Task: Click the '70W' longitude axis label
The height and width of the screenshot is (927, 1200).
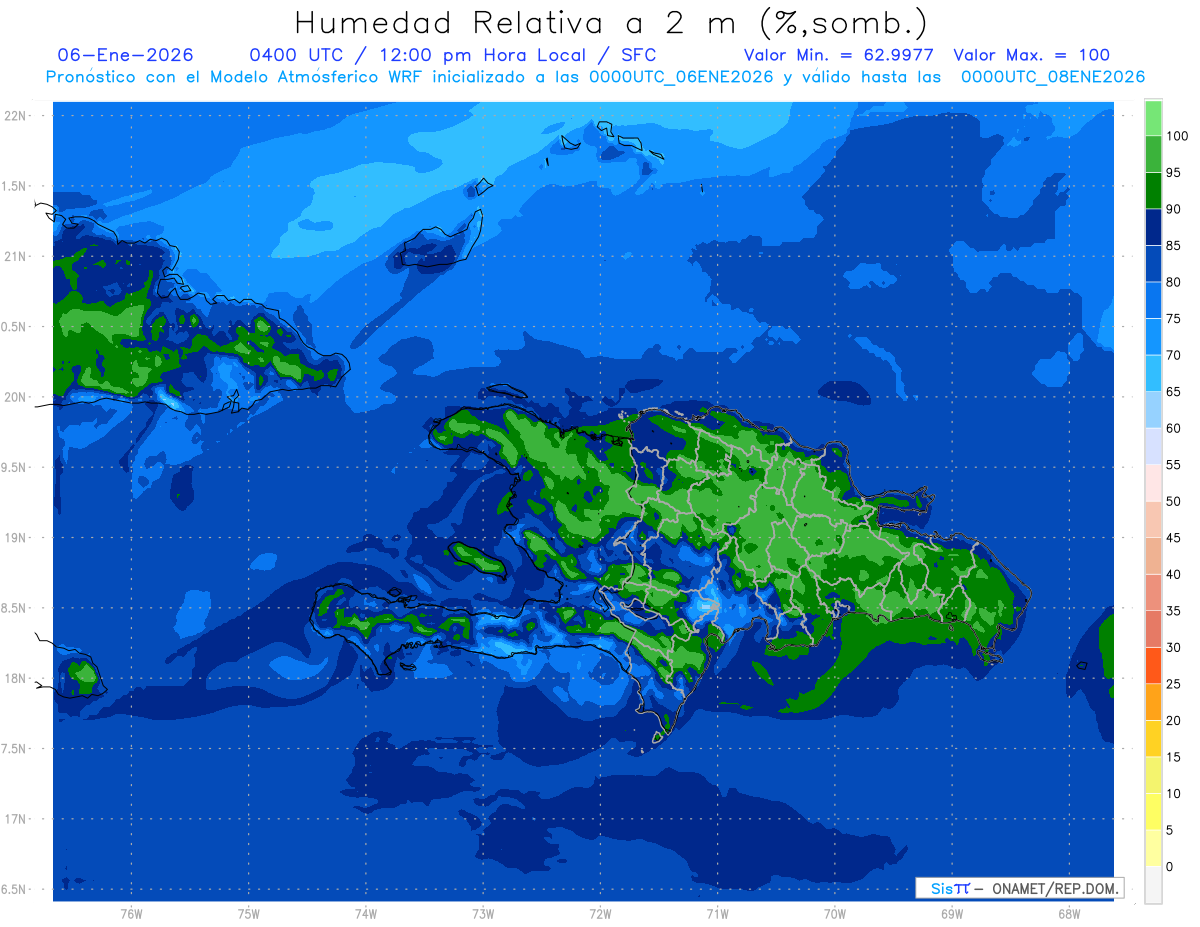Action: 835,913
